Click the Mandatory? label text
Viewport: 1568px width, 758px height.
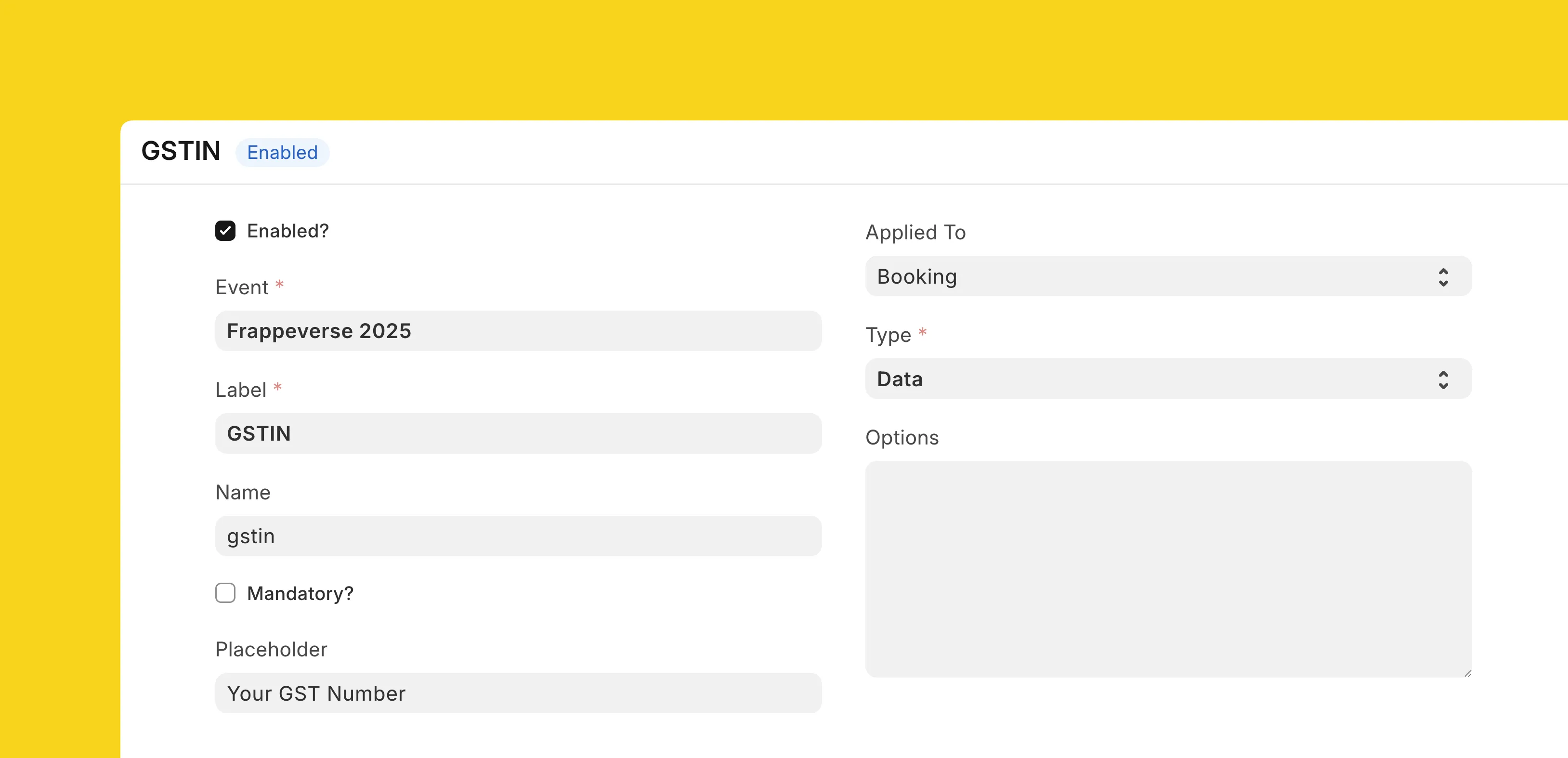pos(300,594)
